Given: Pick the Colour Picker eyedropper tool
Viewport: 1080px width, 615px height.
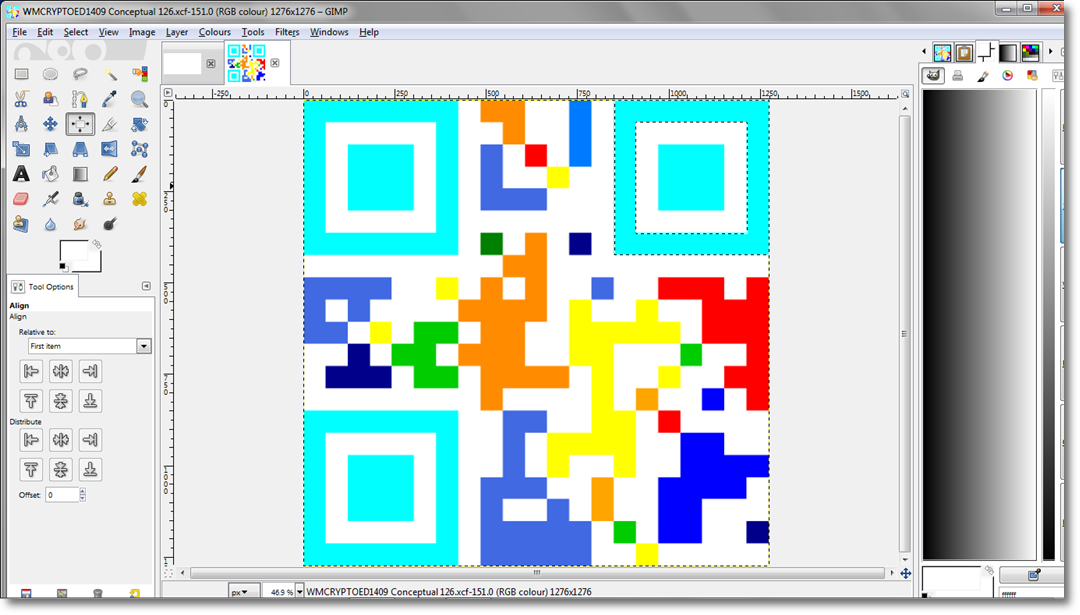Looking at the screenshot, I should [110, 99].
